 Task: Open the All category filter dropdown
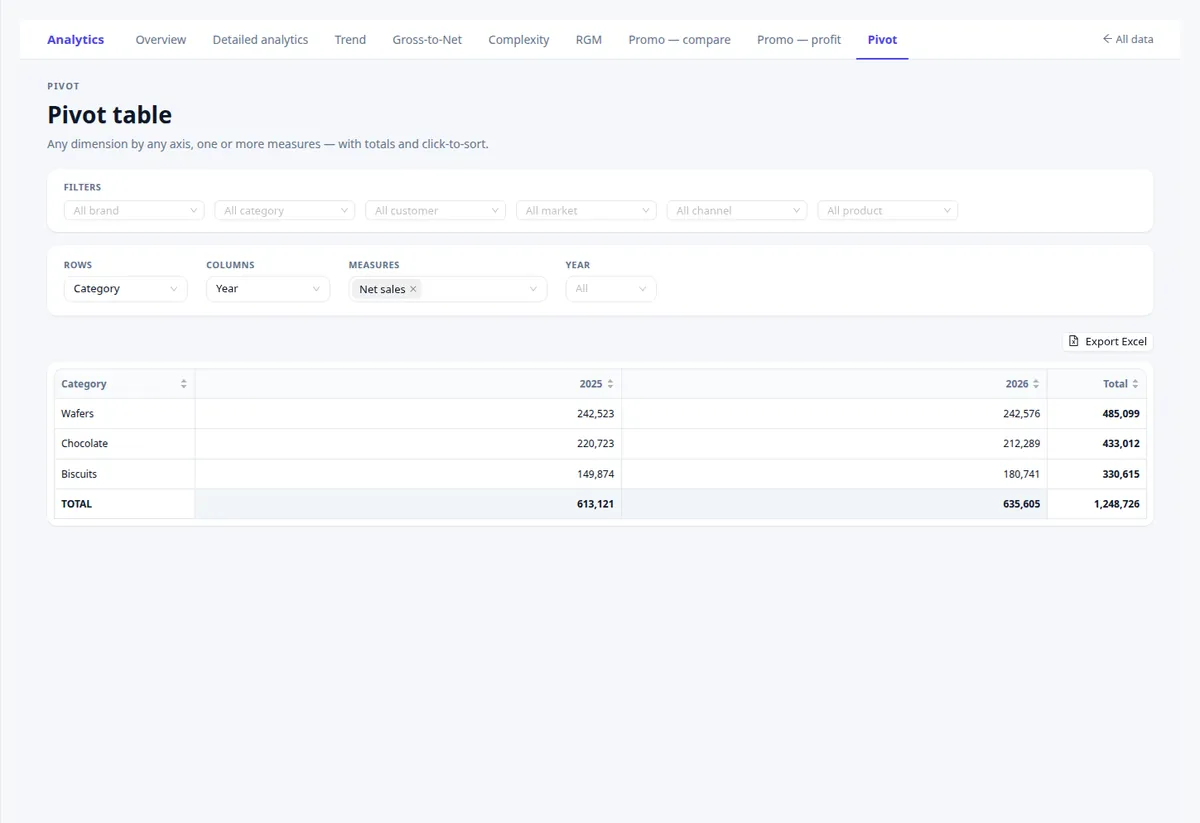(285, 211)
